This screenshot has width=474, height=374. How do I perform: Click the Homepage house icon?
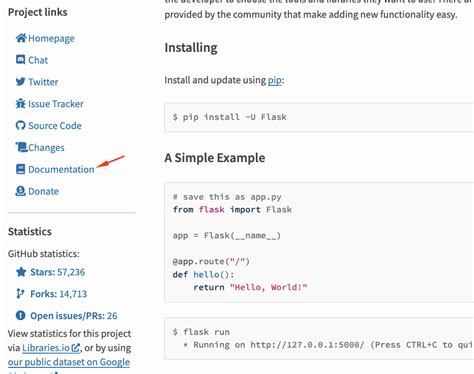pyautogui.click(x=21, y=38)
